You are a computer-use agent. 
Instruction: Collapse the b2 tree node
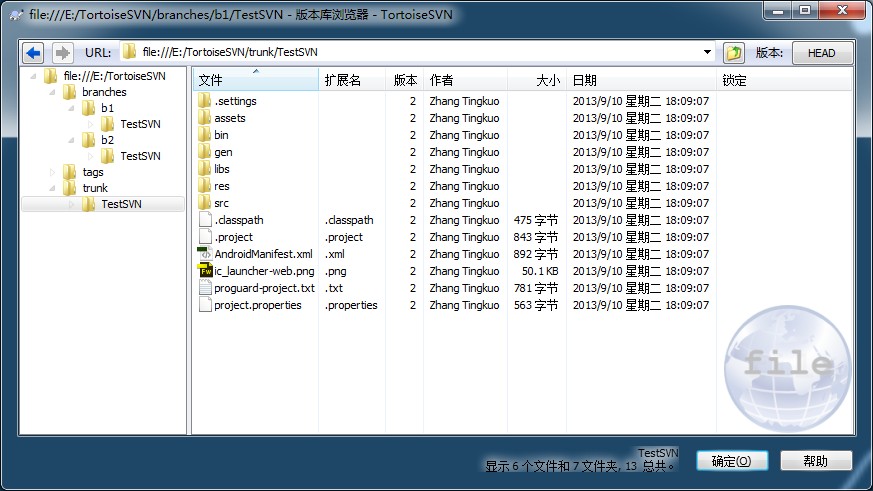71,140
